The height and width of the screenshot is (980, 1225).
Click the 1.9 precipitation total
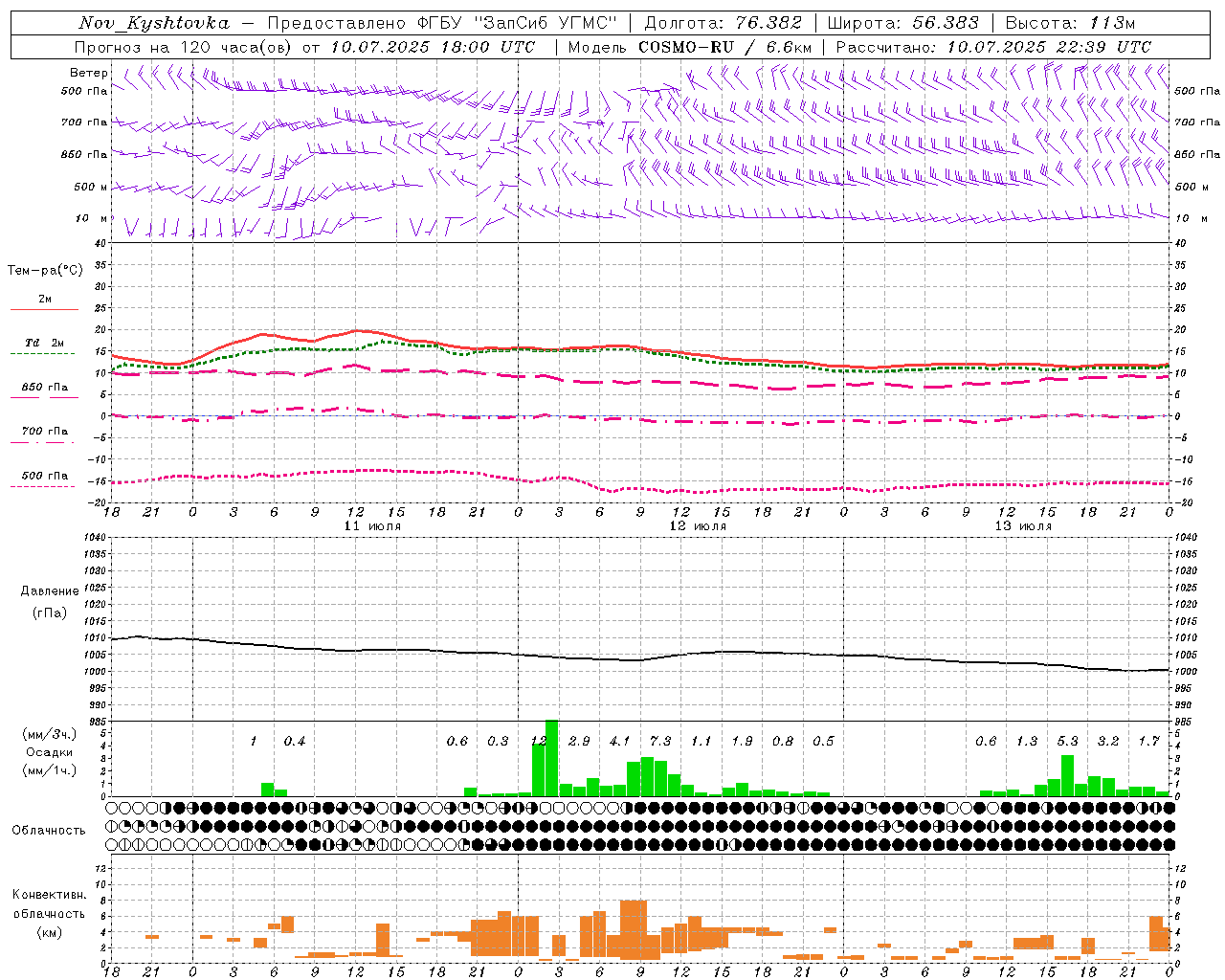click(x=742, y=742)
